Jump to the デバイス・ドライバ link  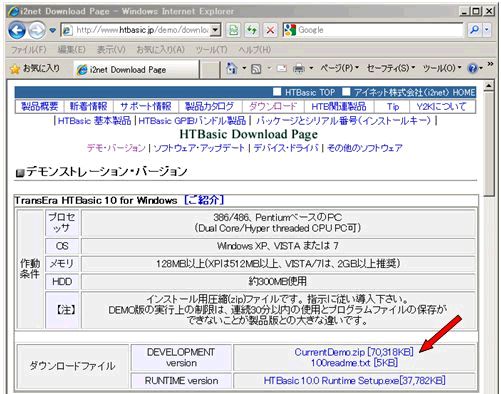[x=286, y=148]
